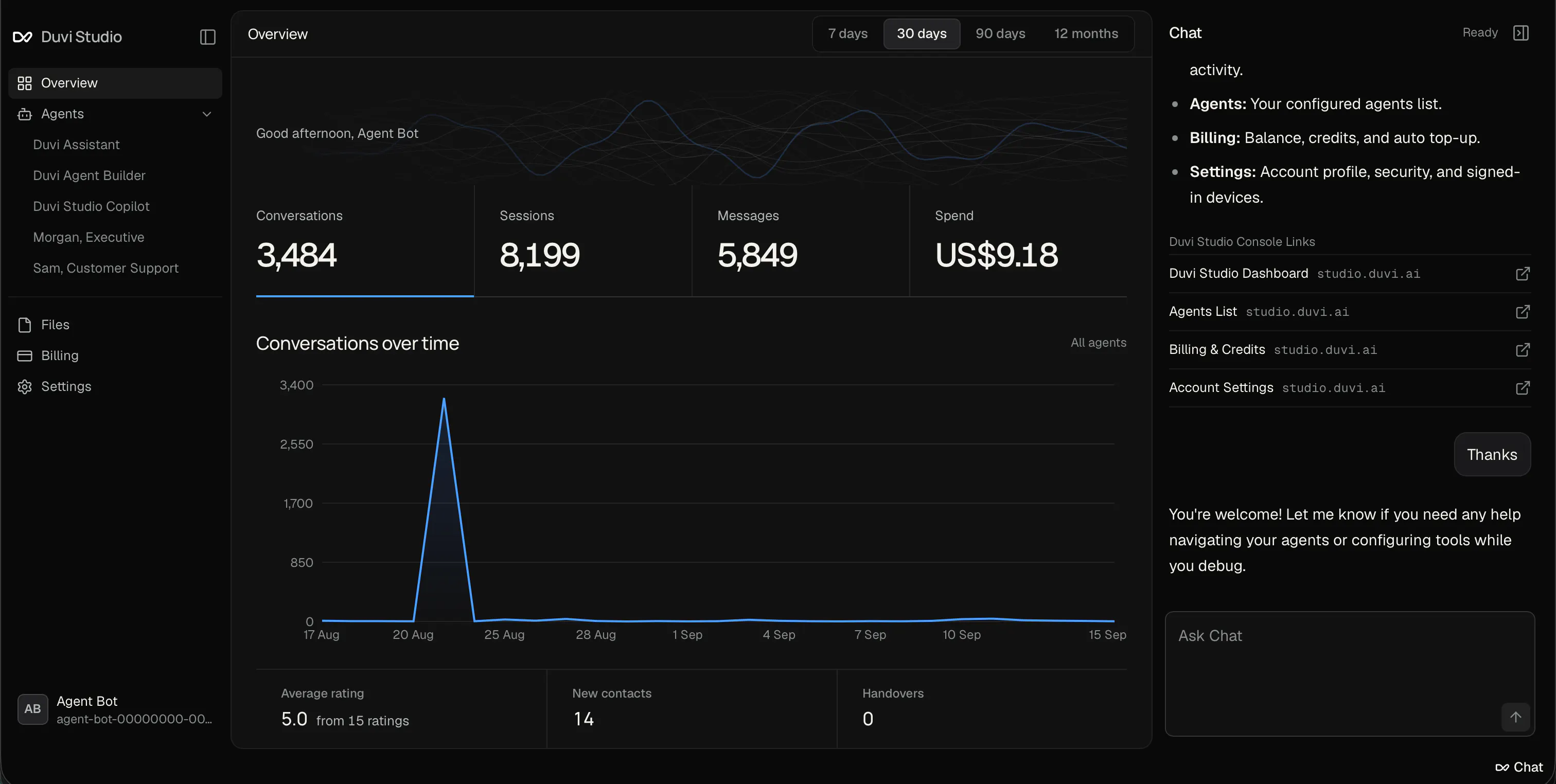Click the 3,400 y-axis label
Screen dimensions: 1556x784
(296, 385)
